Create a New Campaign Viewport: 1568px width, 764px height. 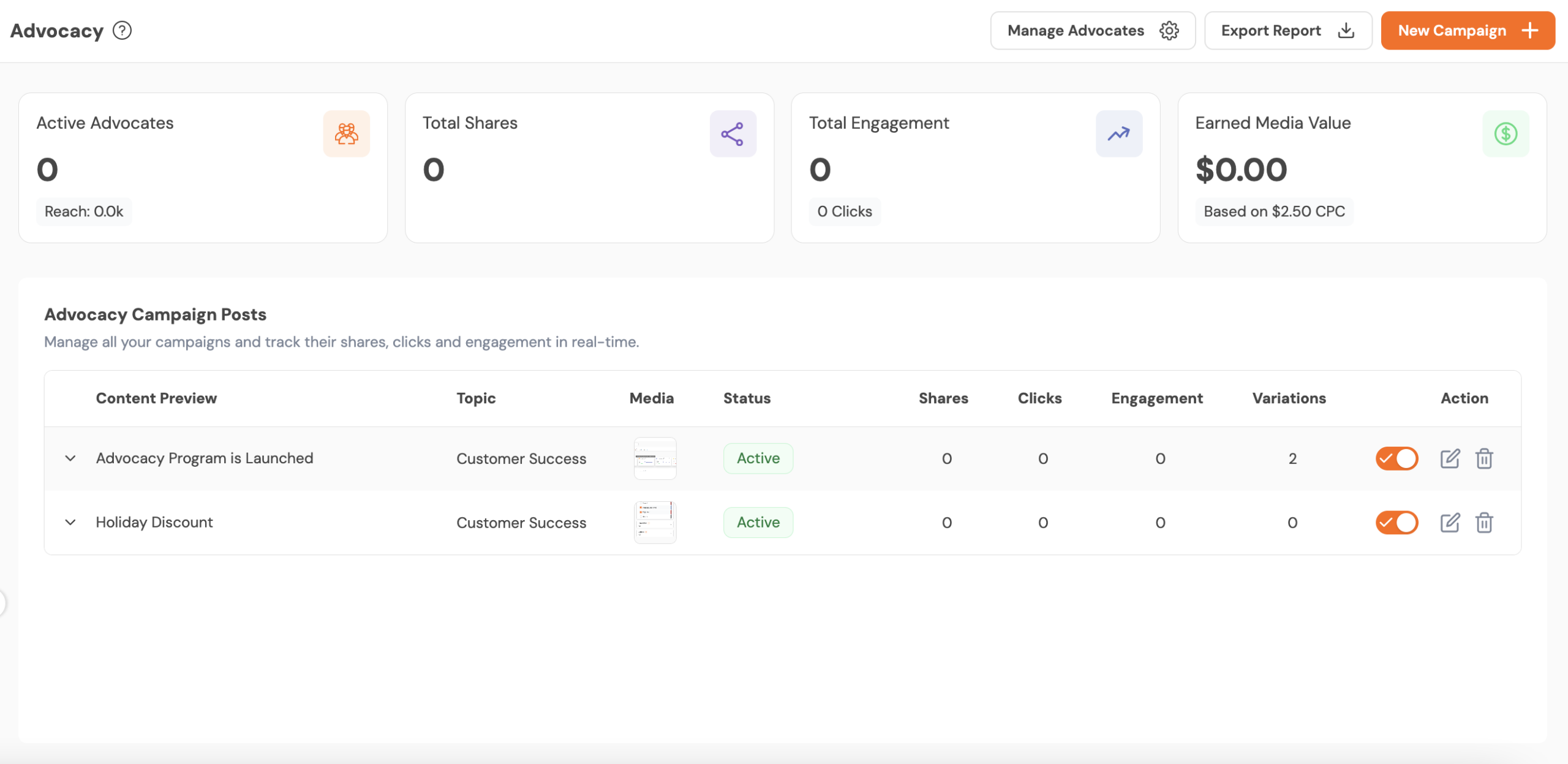[1468, 31]
